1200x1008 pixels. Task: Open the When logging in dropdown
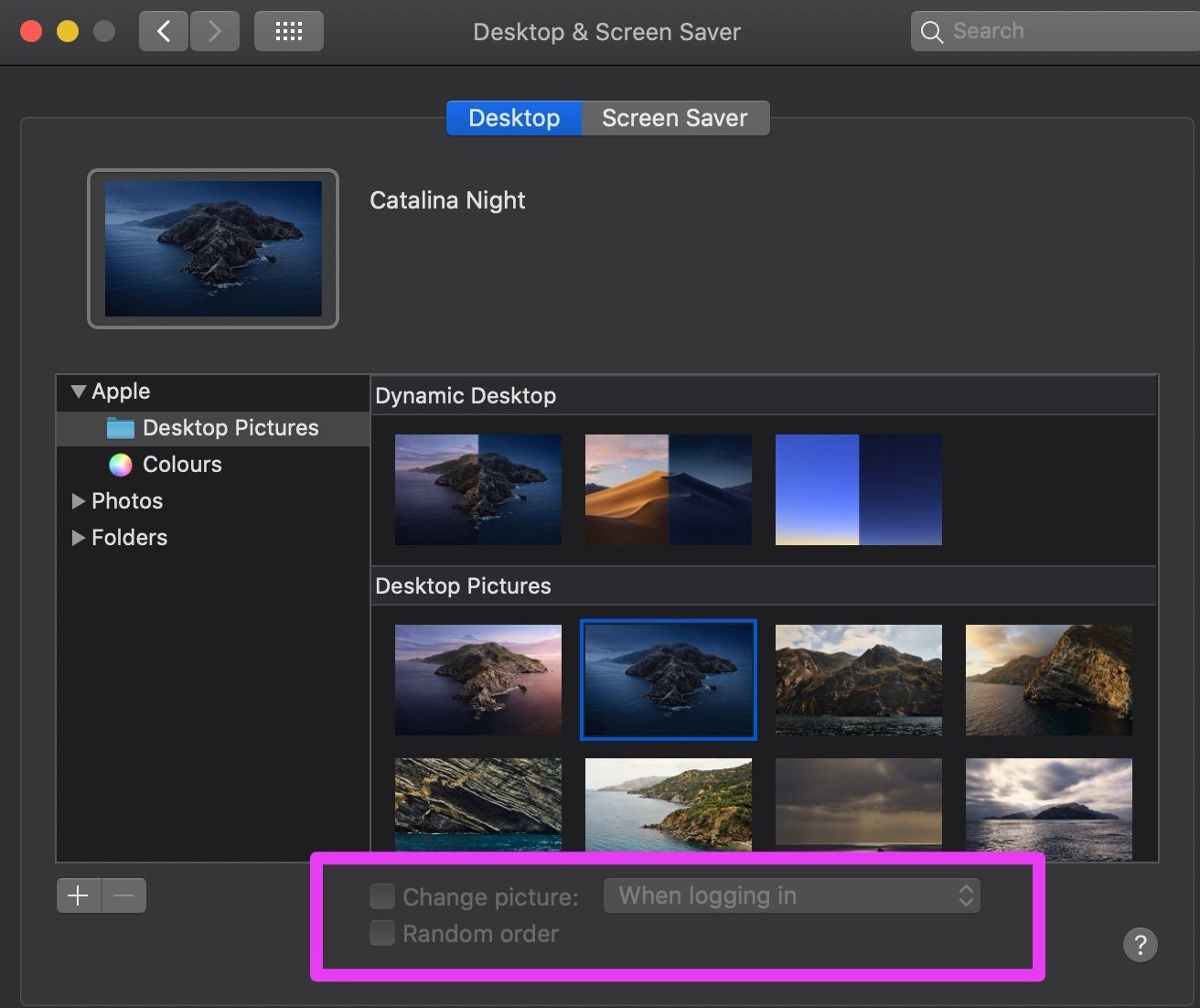(x=792, y=895)
